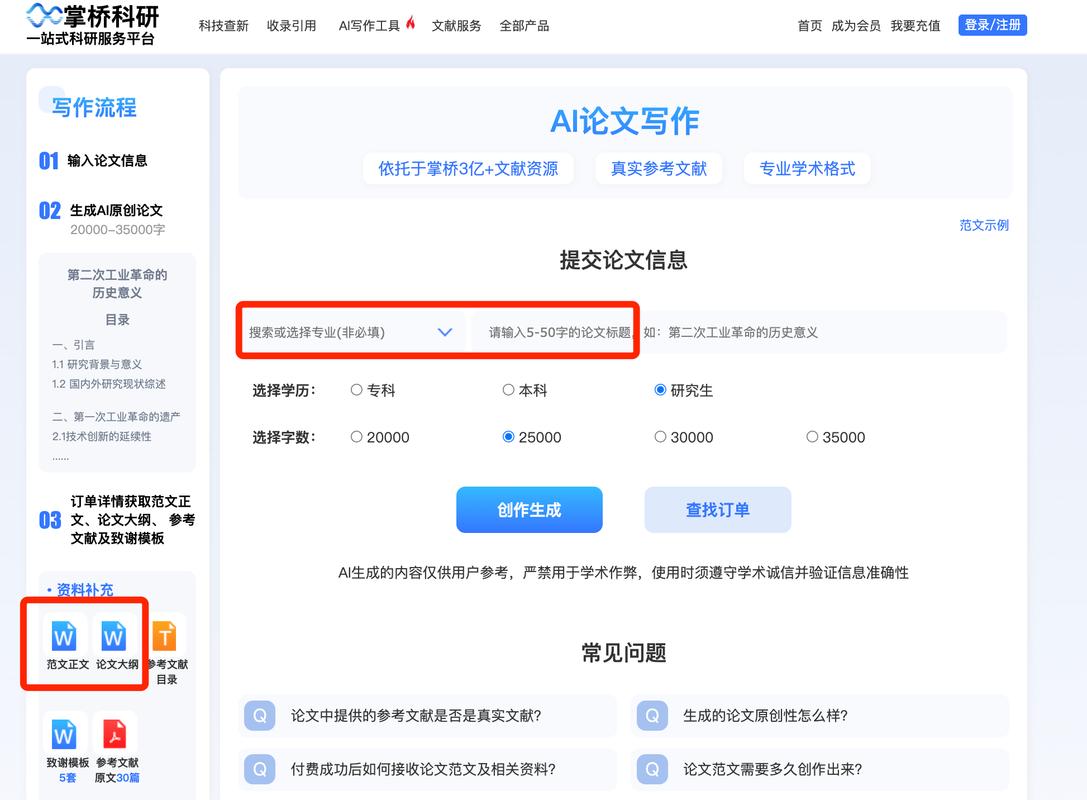Choose 30000 as the word count
The image size is (1087, 800).
pos(660,437)
